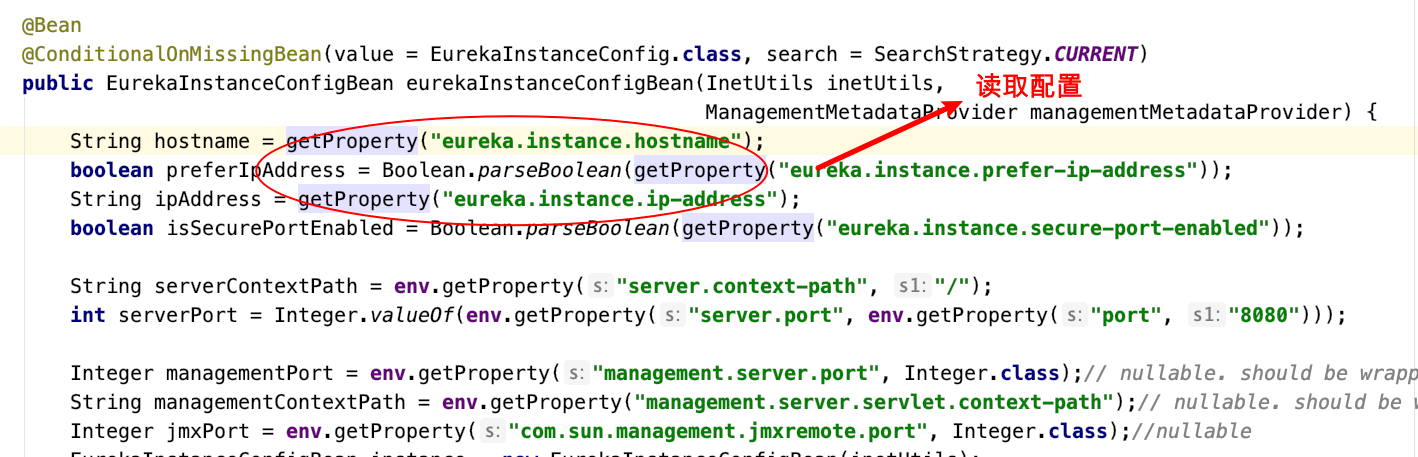Click the @Bean annotation

[x=51, y=25]
